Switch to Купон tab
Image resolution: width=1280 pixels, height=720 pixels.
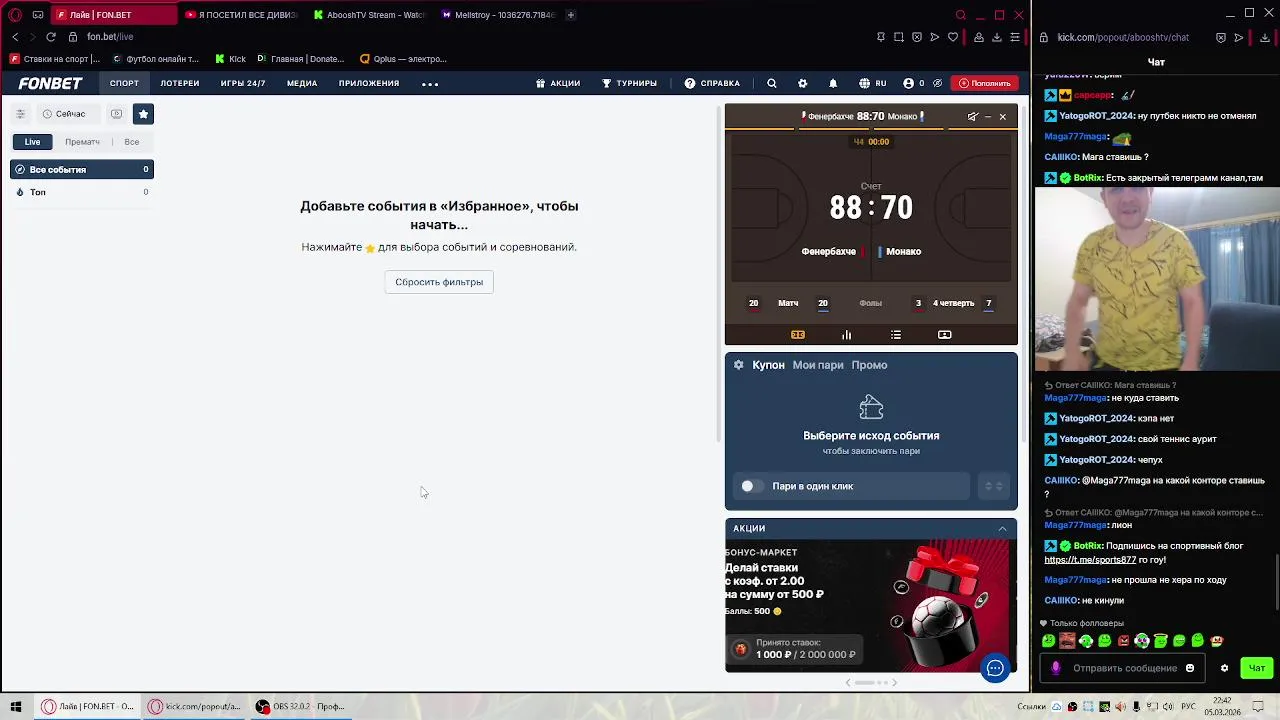(768, 365)
